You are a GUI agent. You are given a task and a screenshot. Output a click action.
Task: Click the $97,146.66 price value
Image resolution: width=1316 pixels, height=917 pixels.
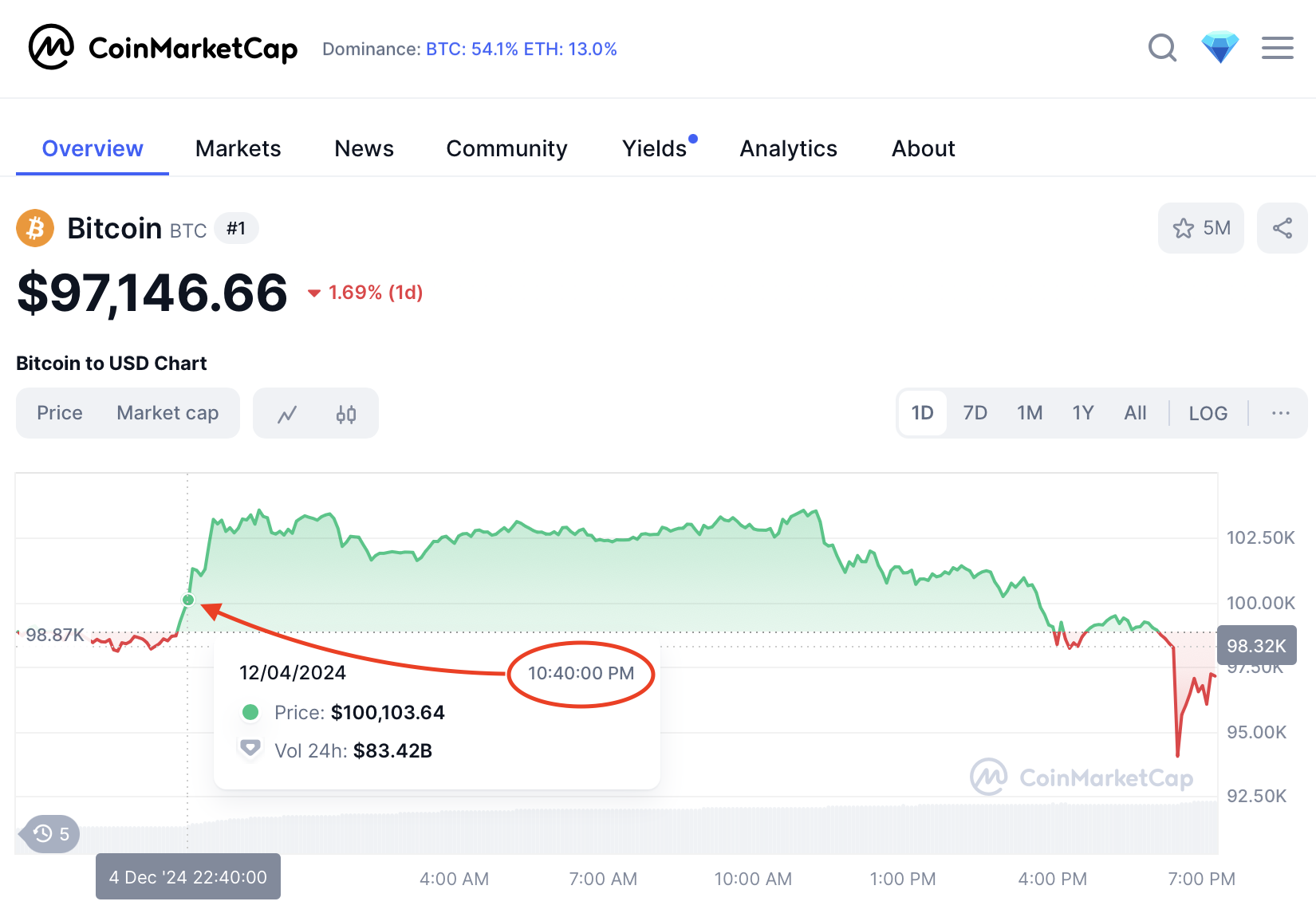[152, 293]
